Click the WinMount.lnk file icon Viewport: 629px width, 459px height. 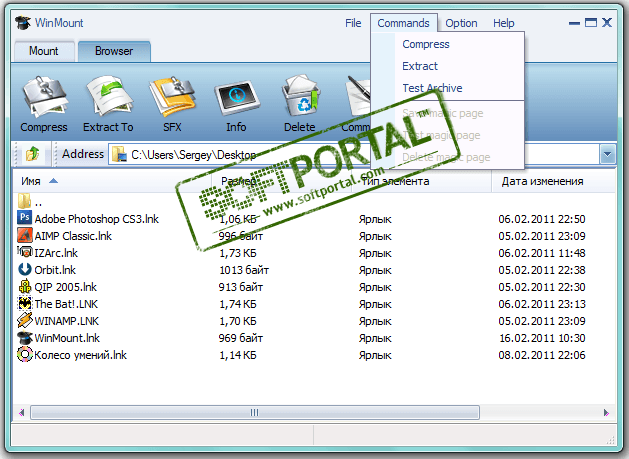coord(24,337)
